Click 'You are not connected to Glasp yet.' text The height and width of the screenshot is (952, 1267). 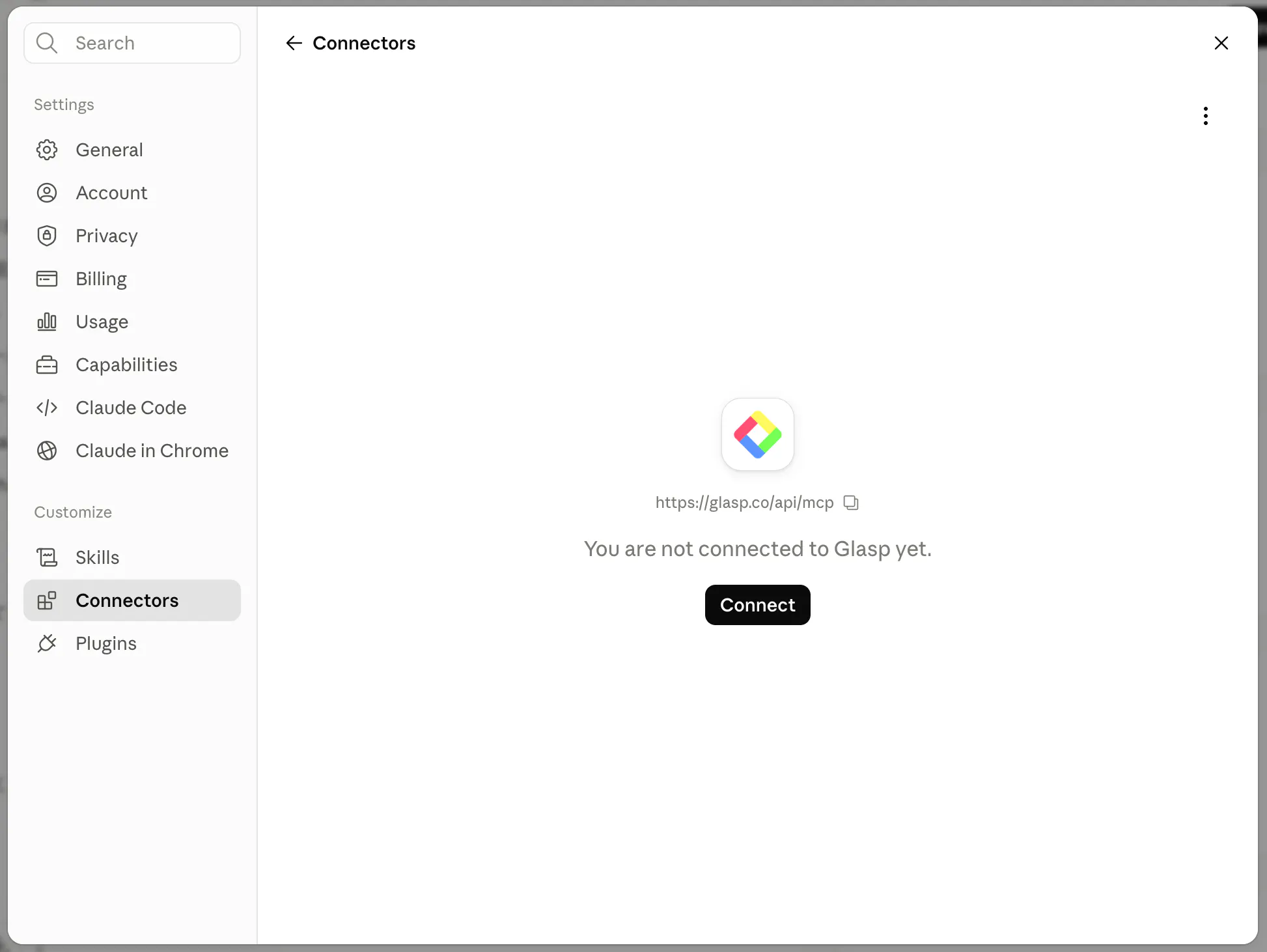758,549
